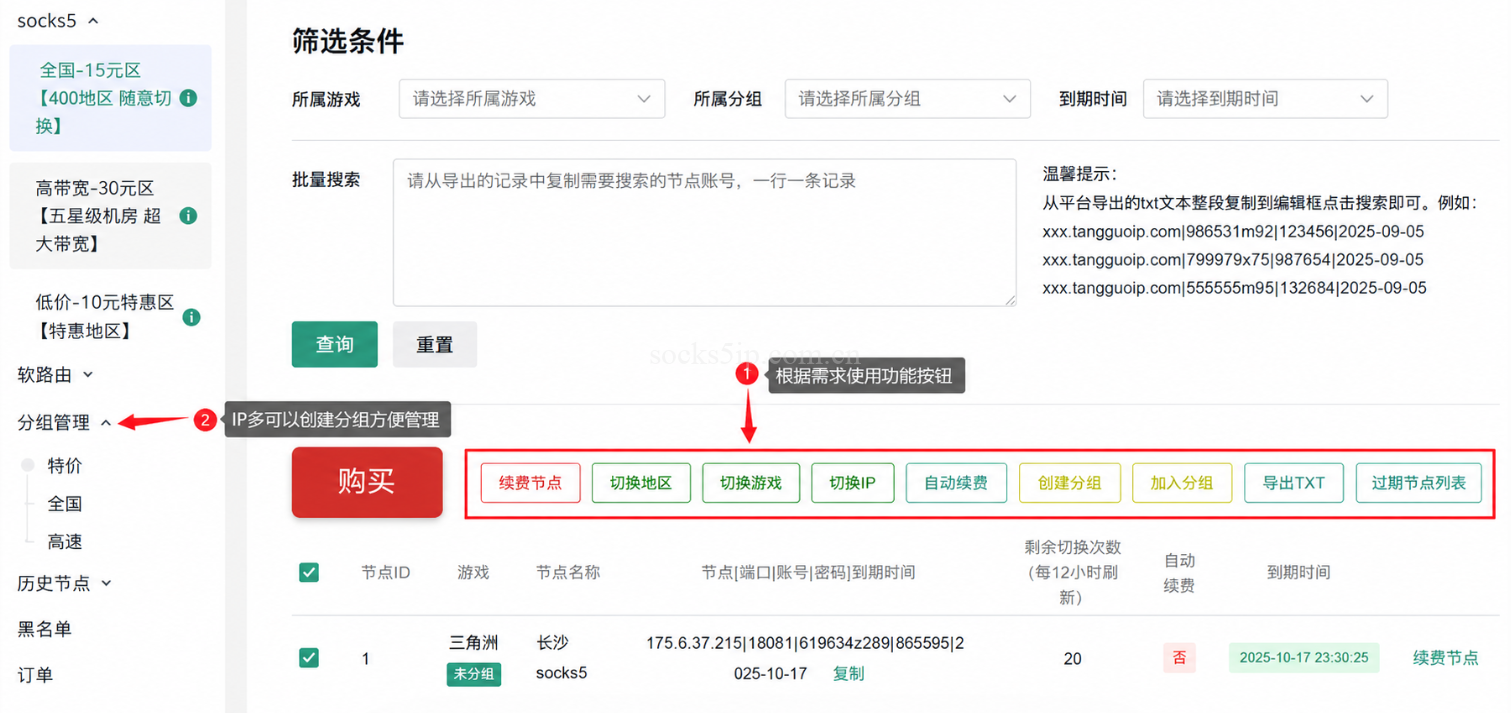Click the 未分组 tag under 三角洲
Screen dimensions: 1511x713
474,674
